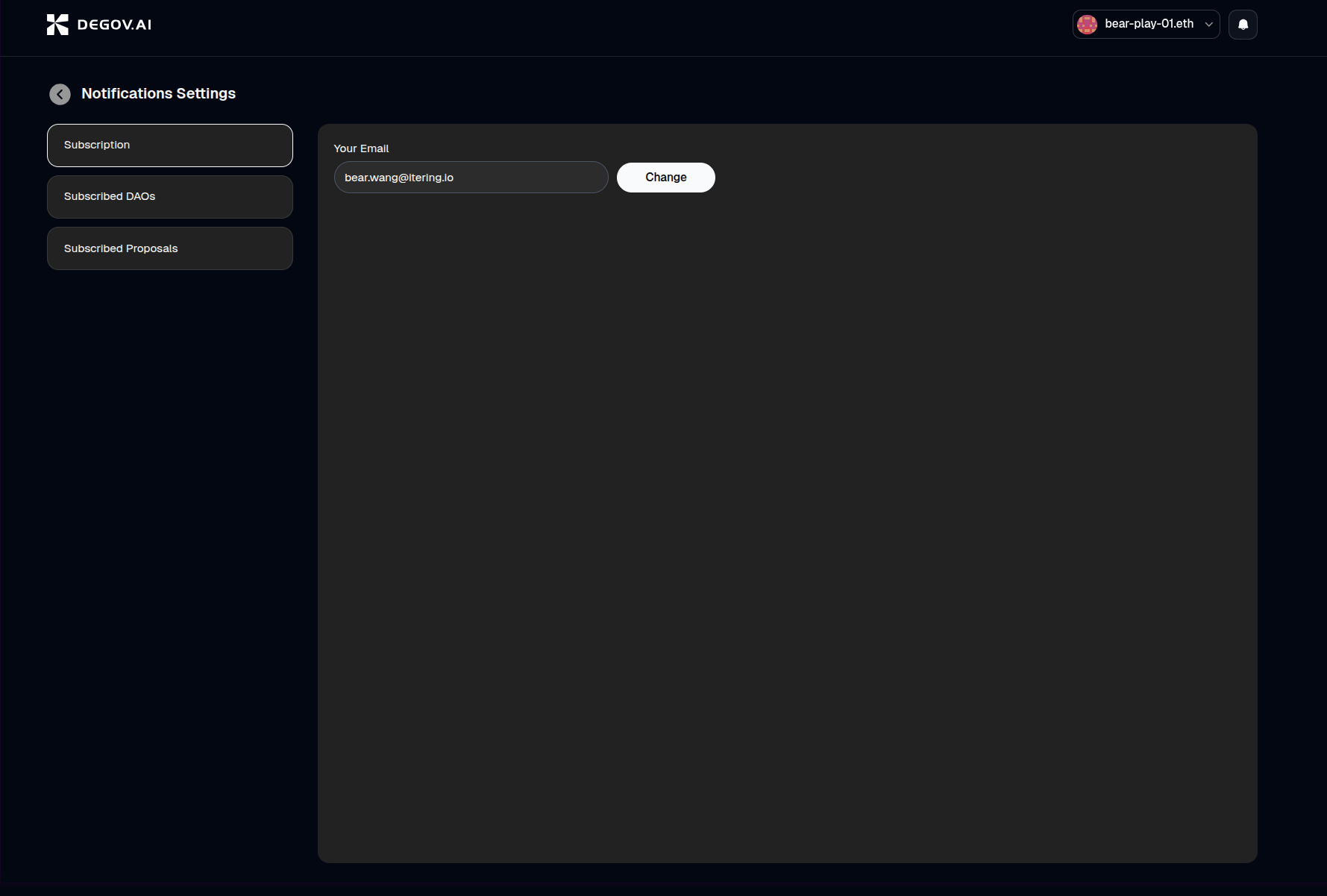Click the Notifications Settings heading
The image size is (1327, 896).
[158, 93]
